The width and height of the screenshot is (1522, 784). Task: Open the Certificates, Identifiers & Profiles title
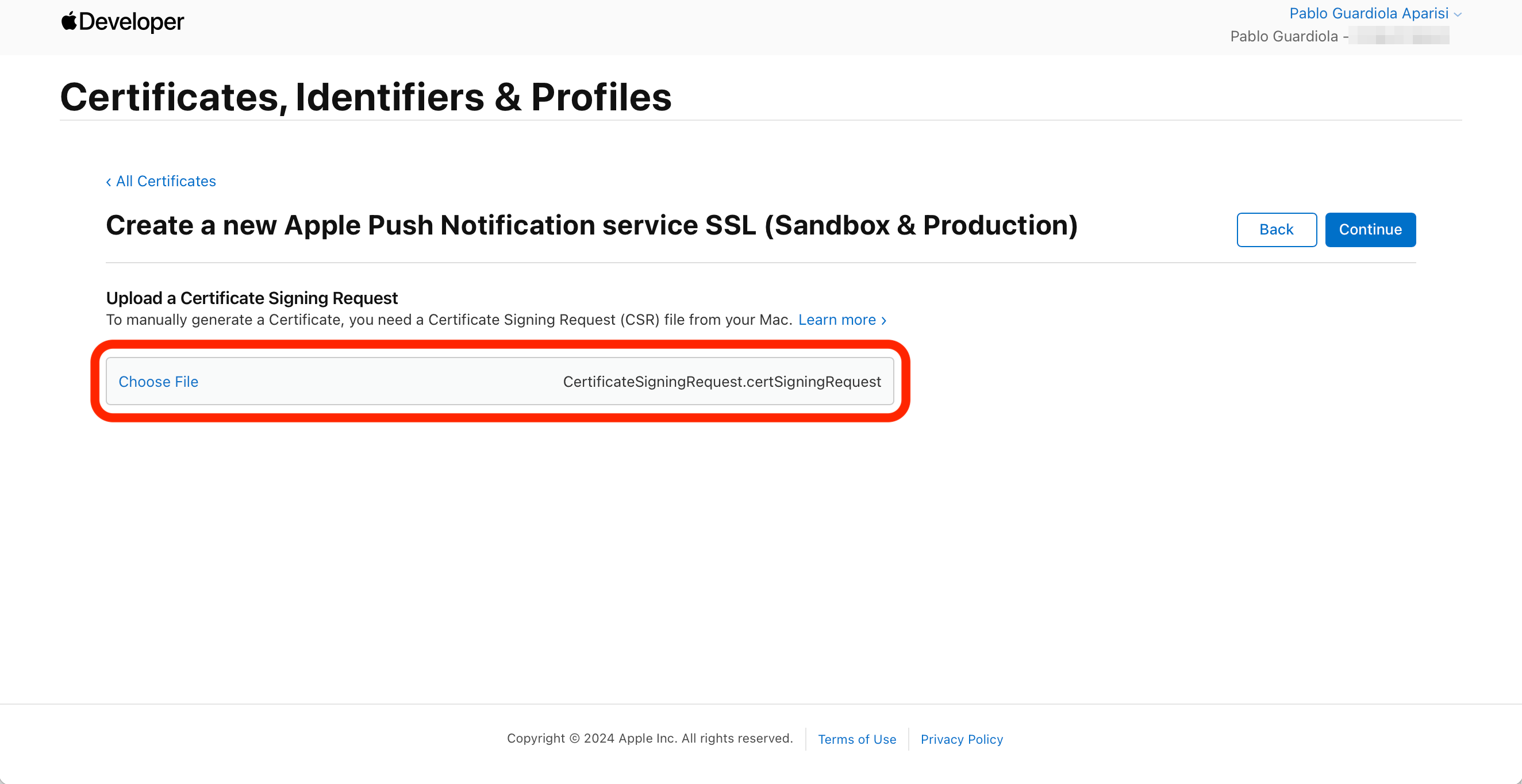[x=366, y=97]
